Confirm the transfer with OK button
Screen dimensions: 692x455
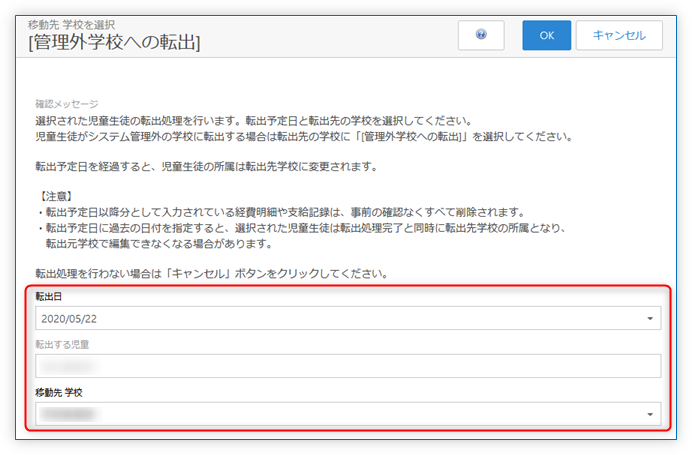[x=546, y=35]
